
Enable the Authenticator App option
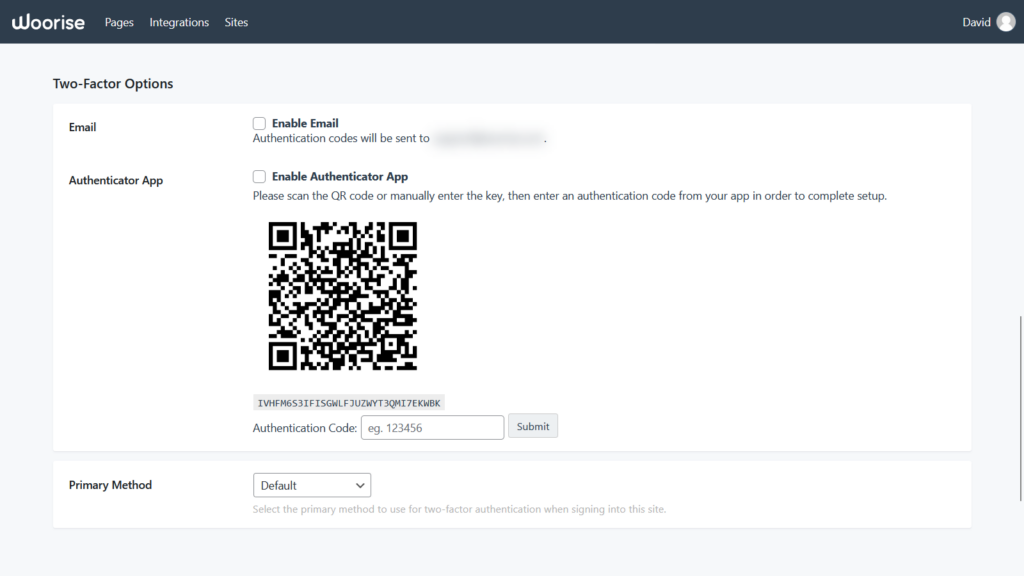[x=259, y=176]
